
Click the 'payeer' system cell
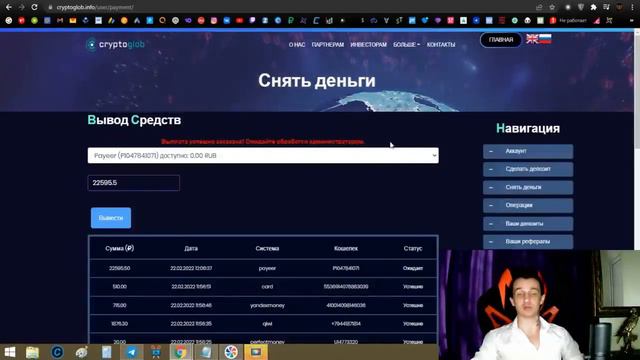click(x=267, y=268)
